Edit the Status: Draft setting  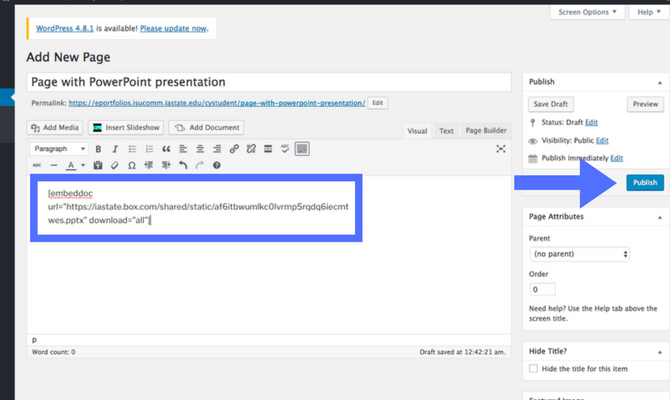tap(591, 123)
